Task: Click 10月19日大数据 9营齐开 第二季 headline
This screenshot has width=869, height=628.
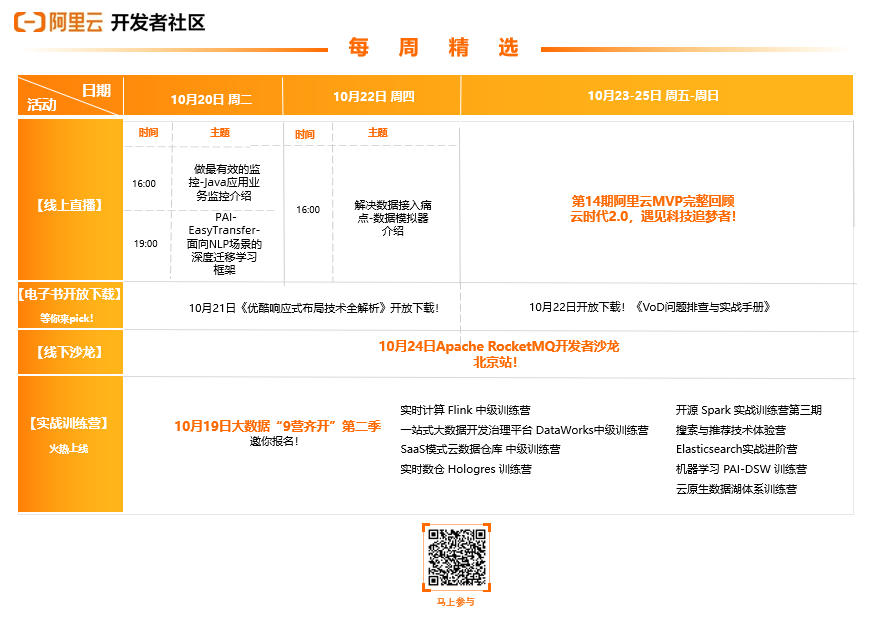Action: pos(278,426)
